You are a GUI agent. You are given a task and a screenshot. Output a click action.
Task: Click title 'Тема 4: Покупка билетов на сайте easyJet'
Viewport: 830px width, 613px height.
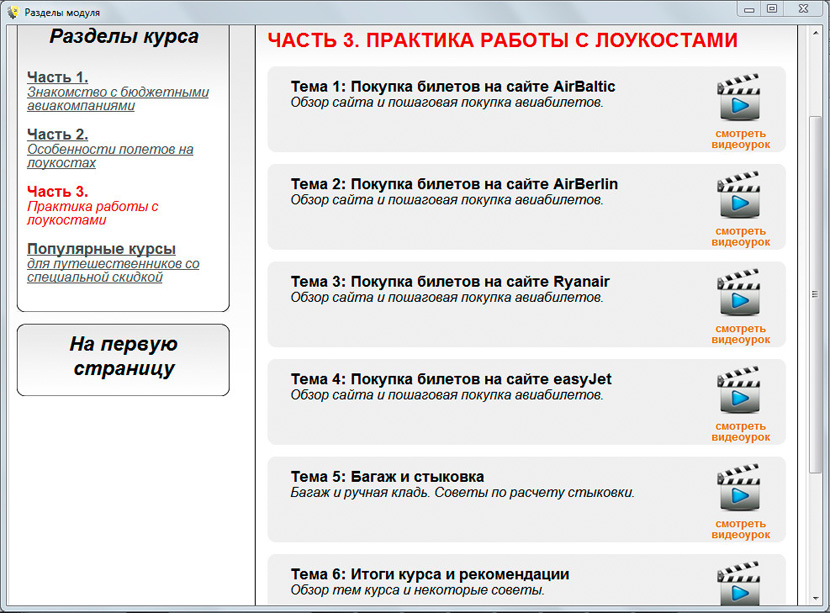coord(451,379)
